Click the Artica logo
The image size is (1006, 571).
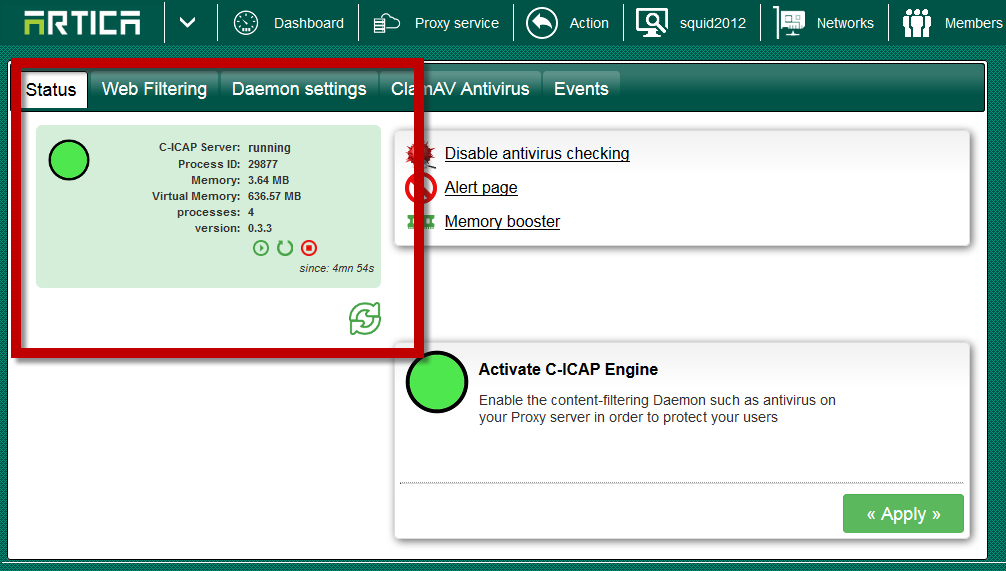82,23
